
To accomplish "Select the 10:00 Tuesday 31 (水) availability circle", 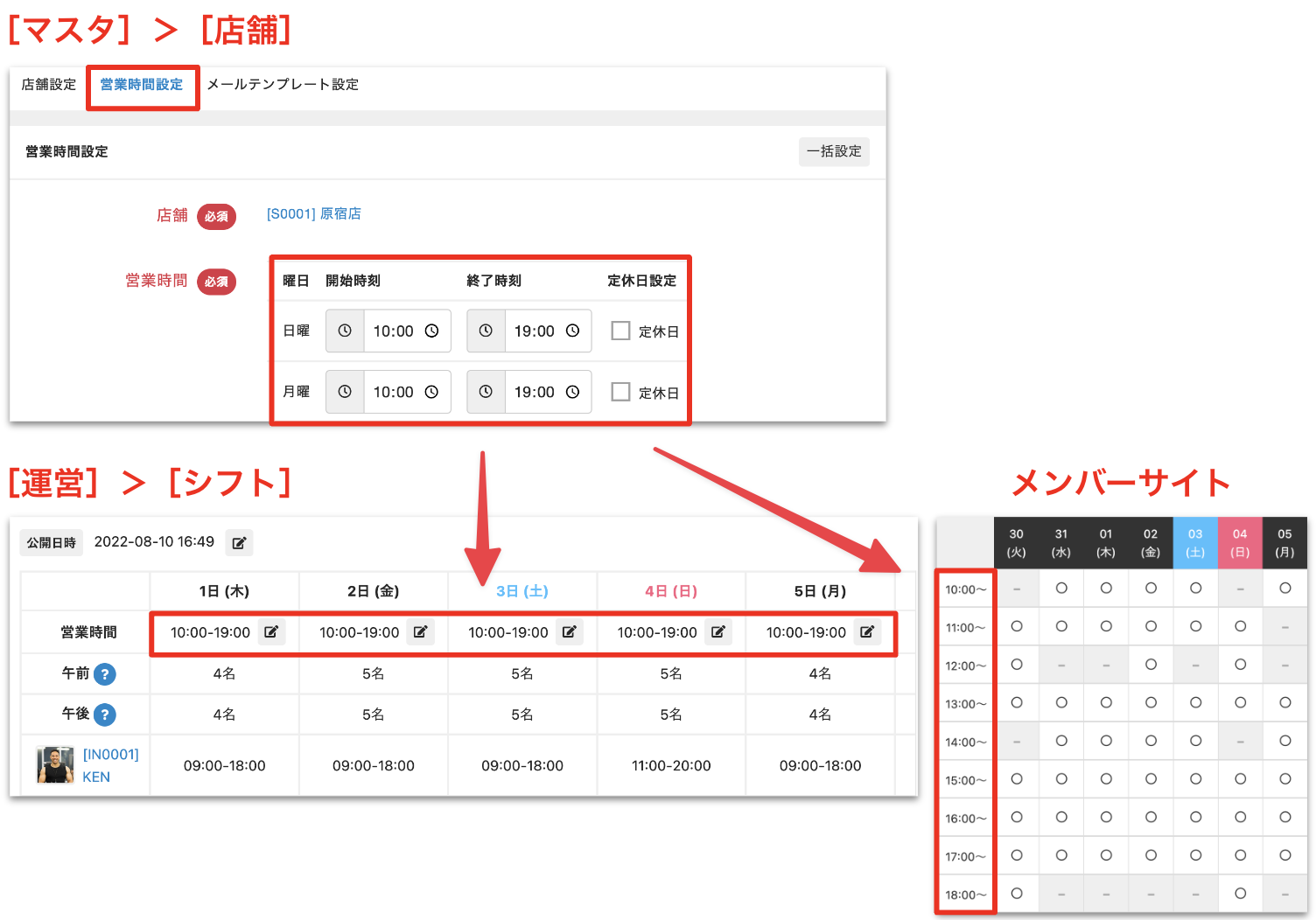I will pyautogui.click(x=1061, y=589).
